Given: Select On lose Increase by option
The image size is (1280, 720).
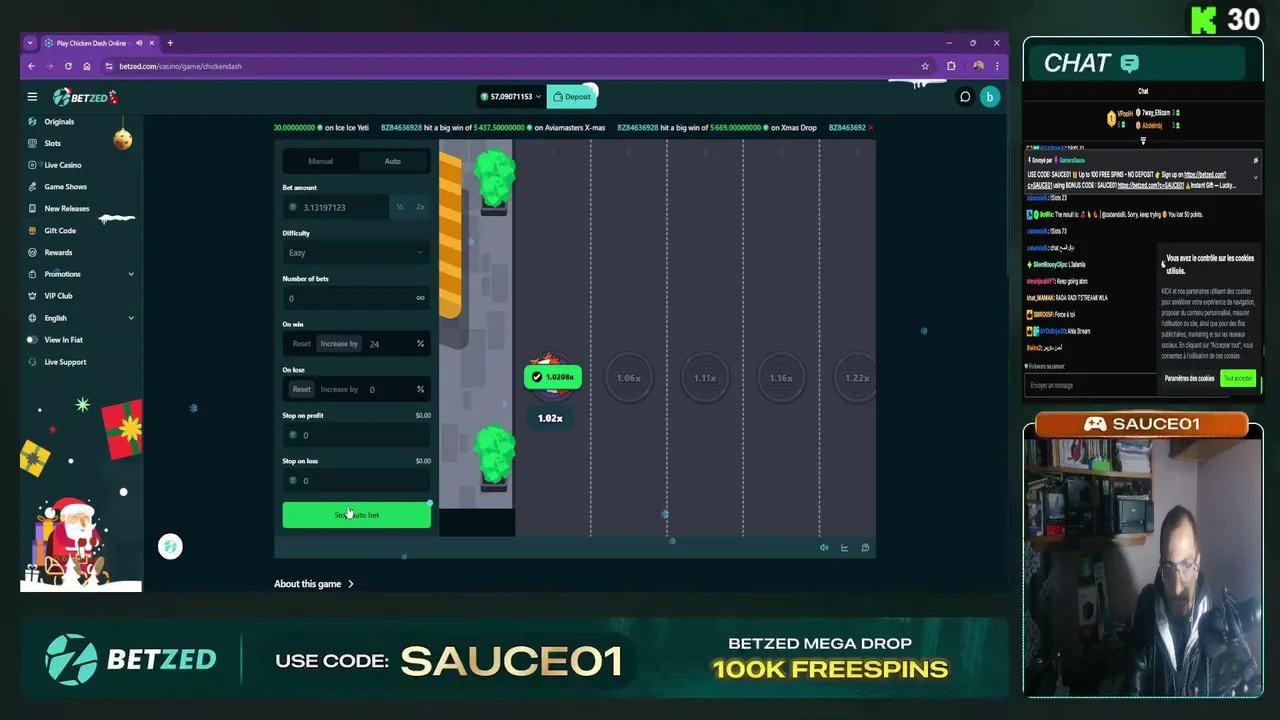Looking at the screenshot, I should click(x=339, y=389).
